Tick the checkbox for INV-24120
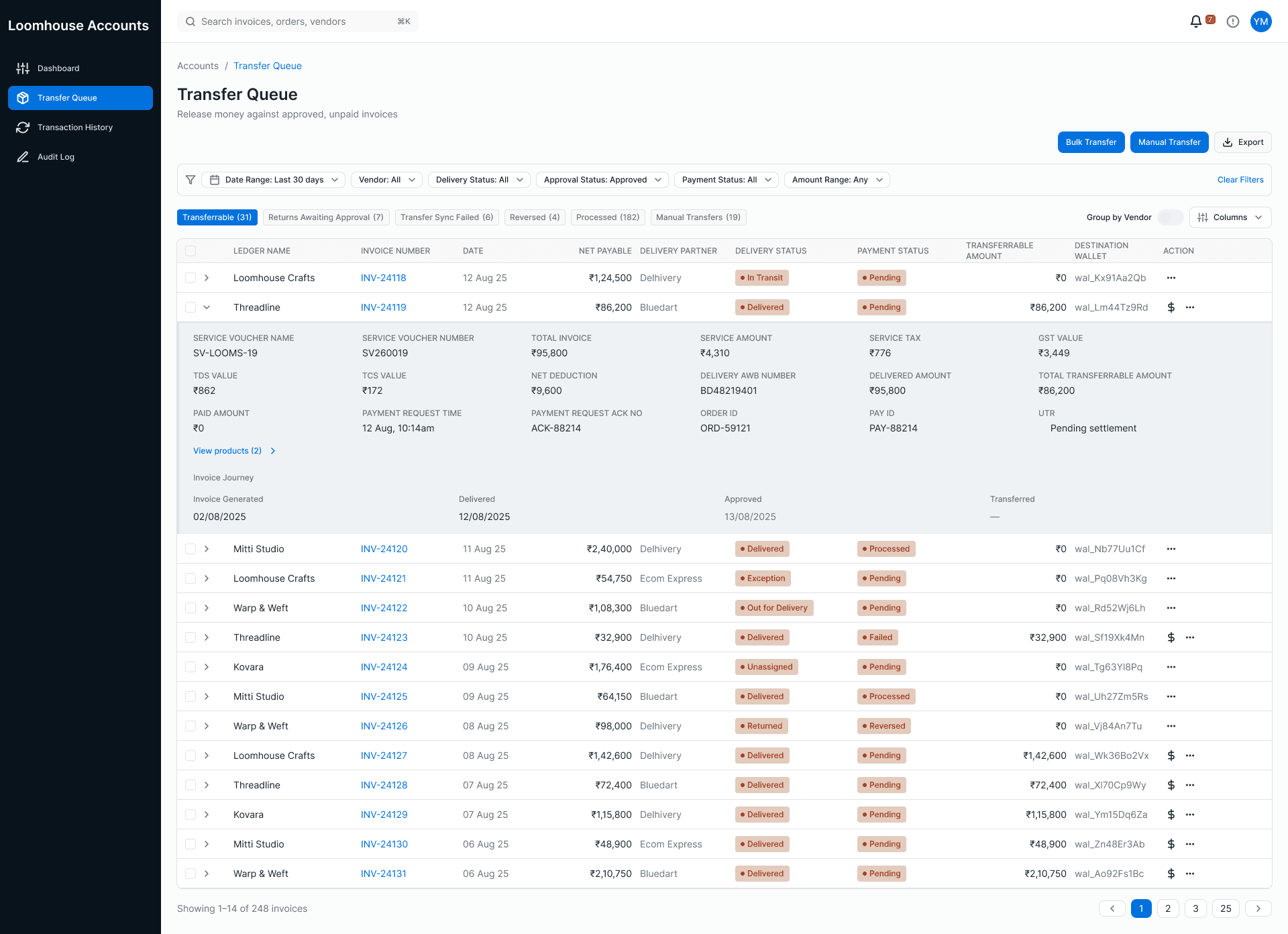The width and height of the screenshot is (1288, 934). [x=191, y=549]
